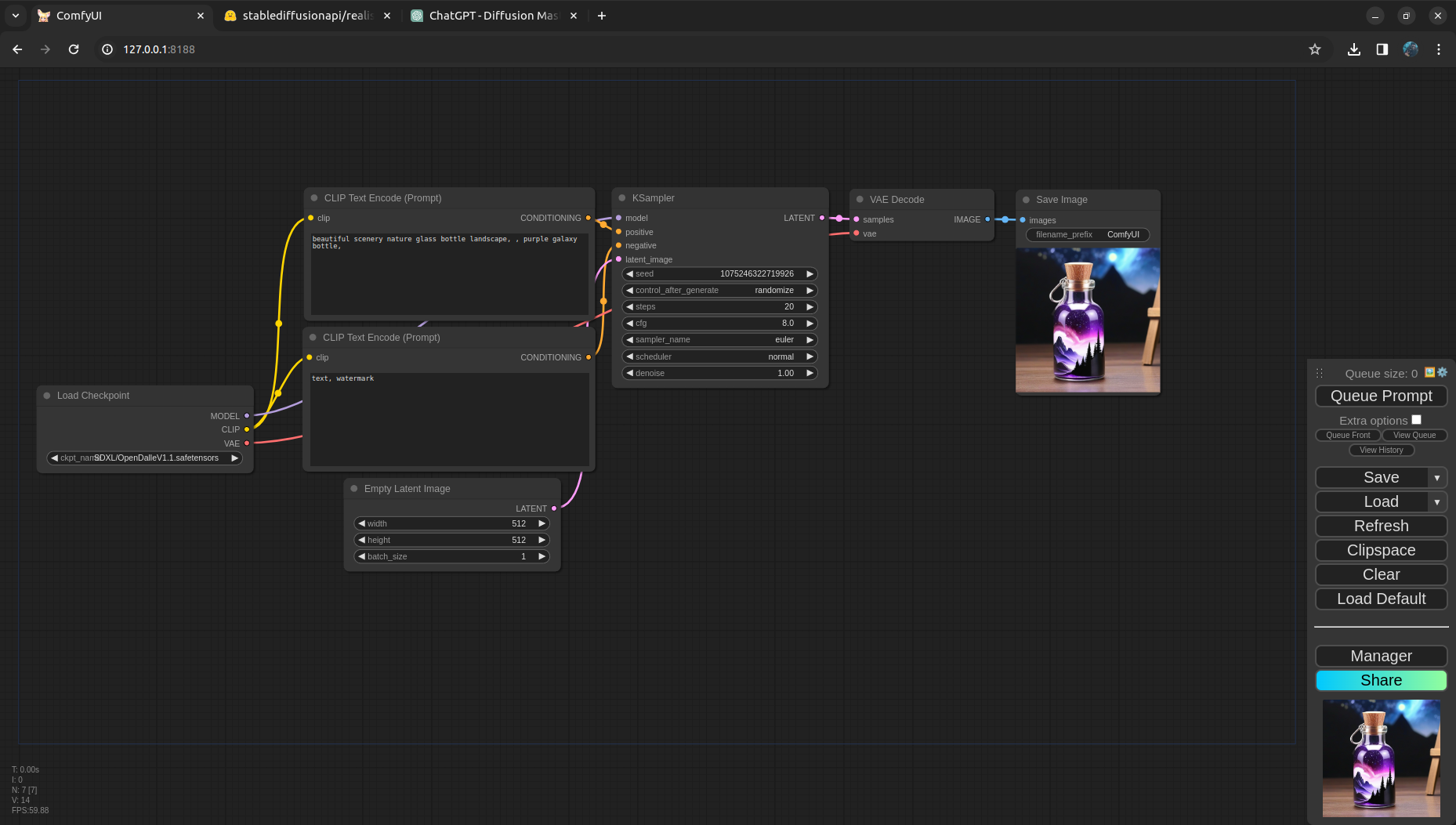Image resolution: width=1456 pixels, height=825 pixels.
Task: Expand the Save button dropdown arrow
Action: pos(1436,478)
